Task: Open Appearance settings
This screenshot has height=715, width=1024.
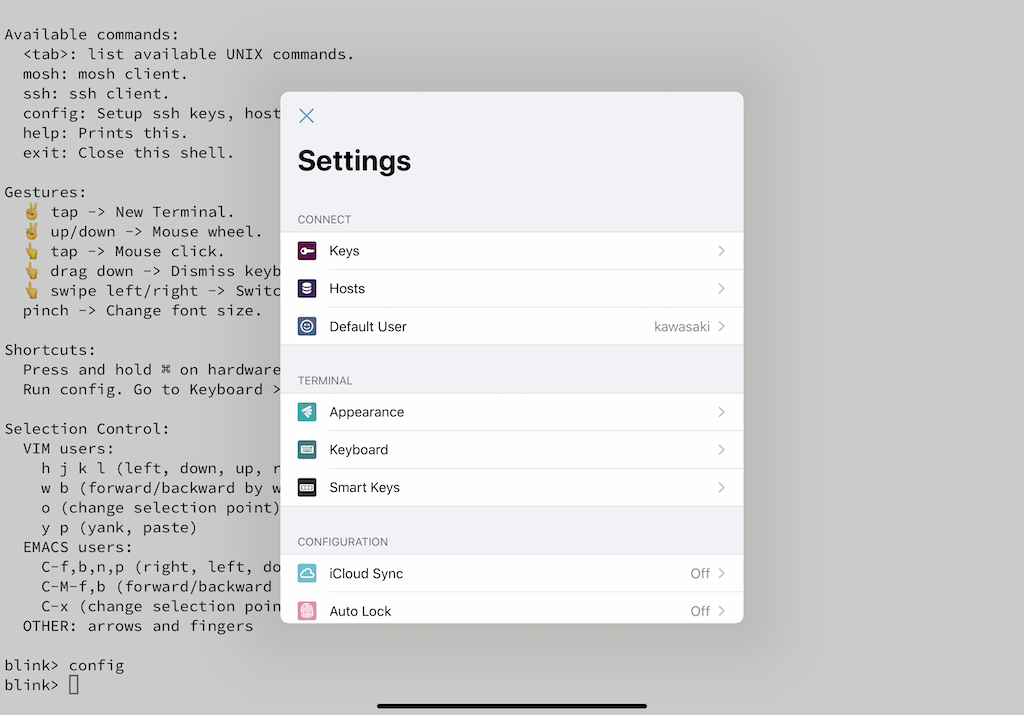Action: 512,412
